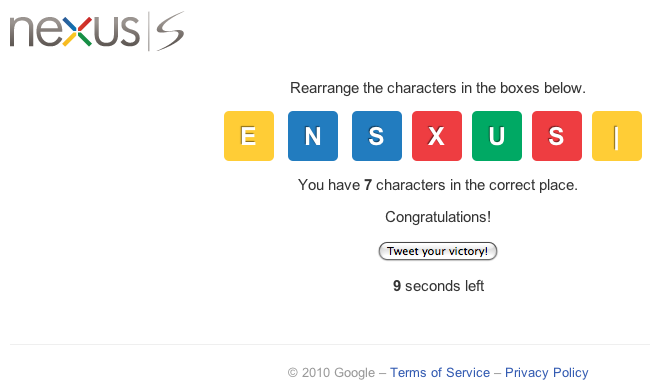Screen dimensions: 650x384
Task: Click the Rearrange the characters instruction
Action: coord(438,88)
